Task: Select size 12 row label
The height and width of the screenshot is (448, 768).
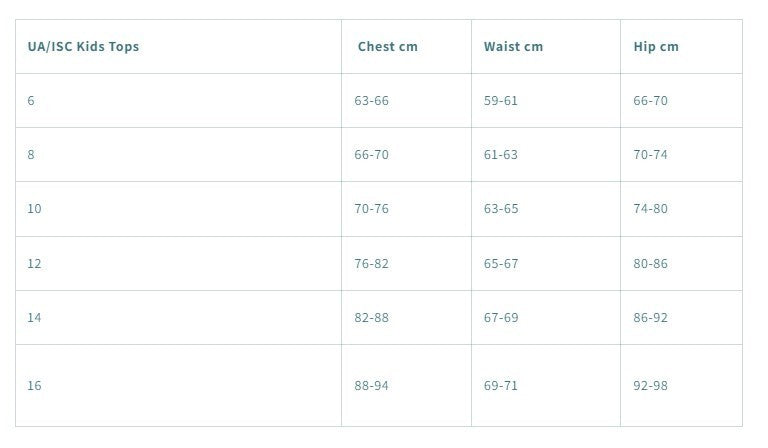Action: pyautogui.click(x=34, y=264)
